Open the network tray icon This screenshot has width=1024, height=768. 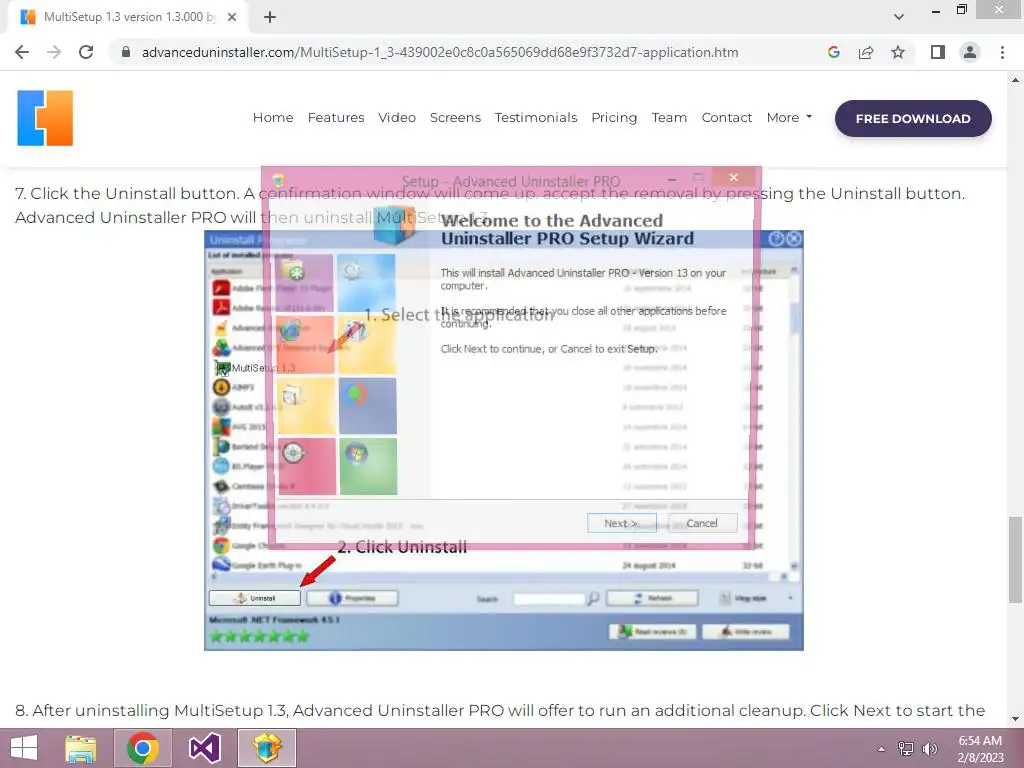[906, 749]
